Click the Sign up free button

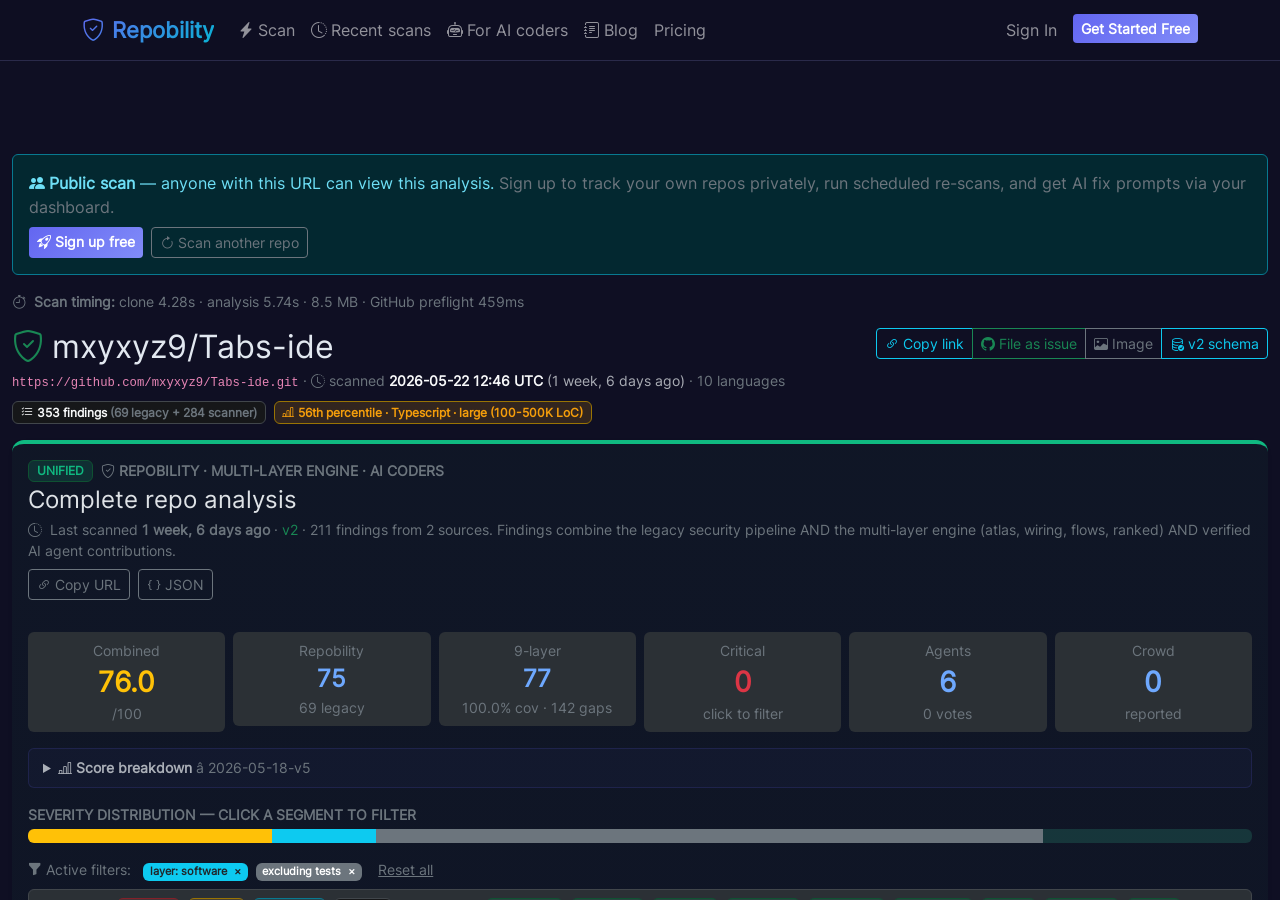(86, 242)
